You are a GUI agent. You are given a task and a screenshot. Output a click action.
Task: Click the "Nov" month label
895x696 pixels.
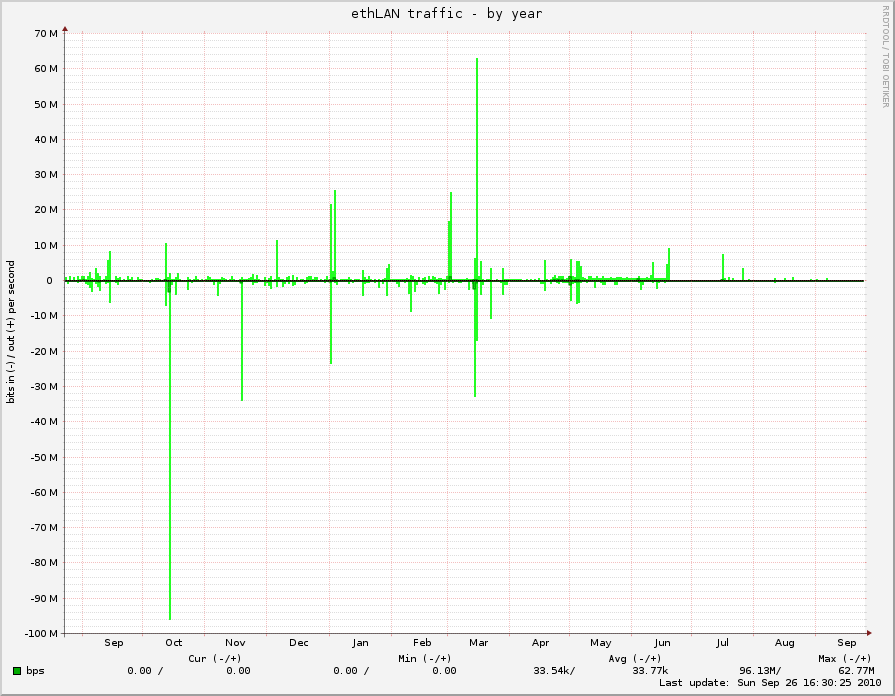pos(235,643)
